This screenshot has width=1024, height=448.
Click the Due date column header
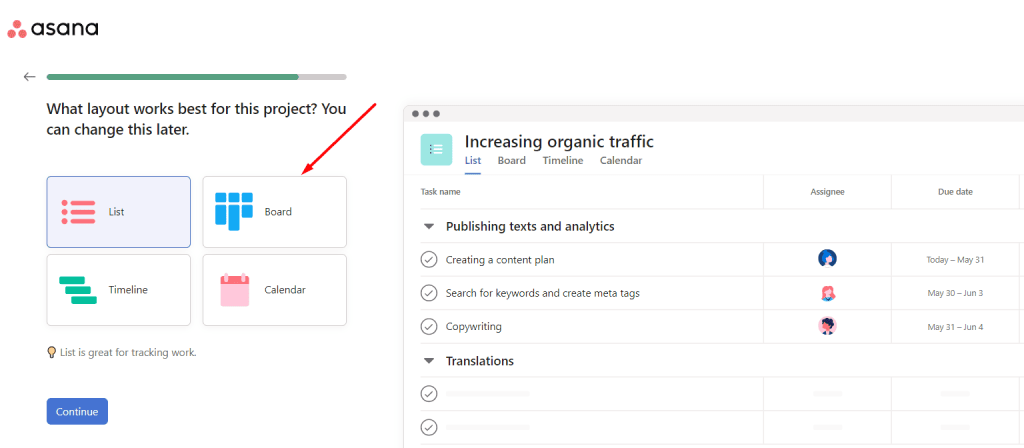coord(955,192)
